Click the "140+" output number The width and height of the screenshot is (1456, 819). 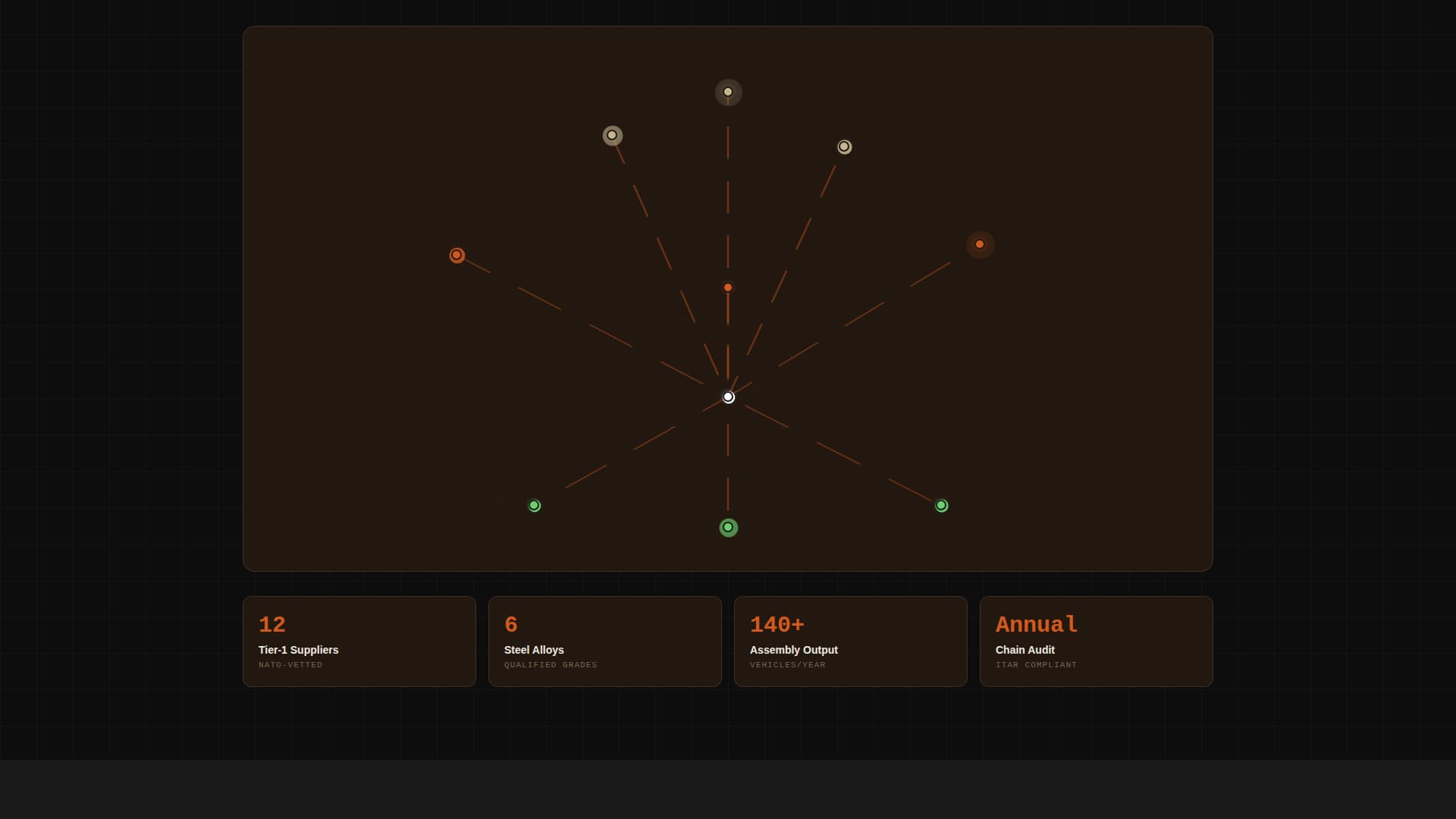[777, 625]
